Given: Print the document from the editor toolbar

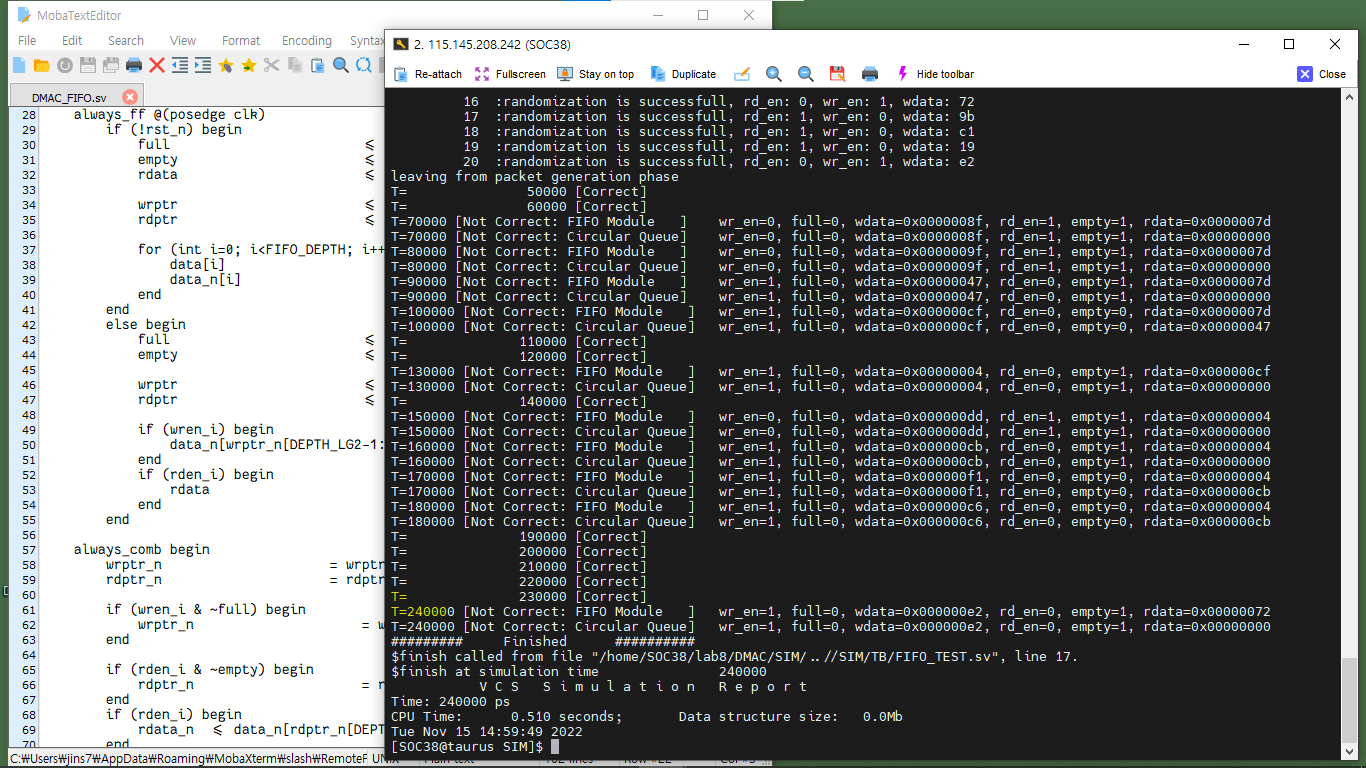Looking at the screenshot, I should point(135,64).
